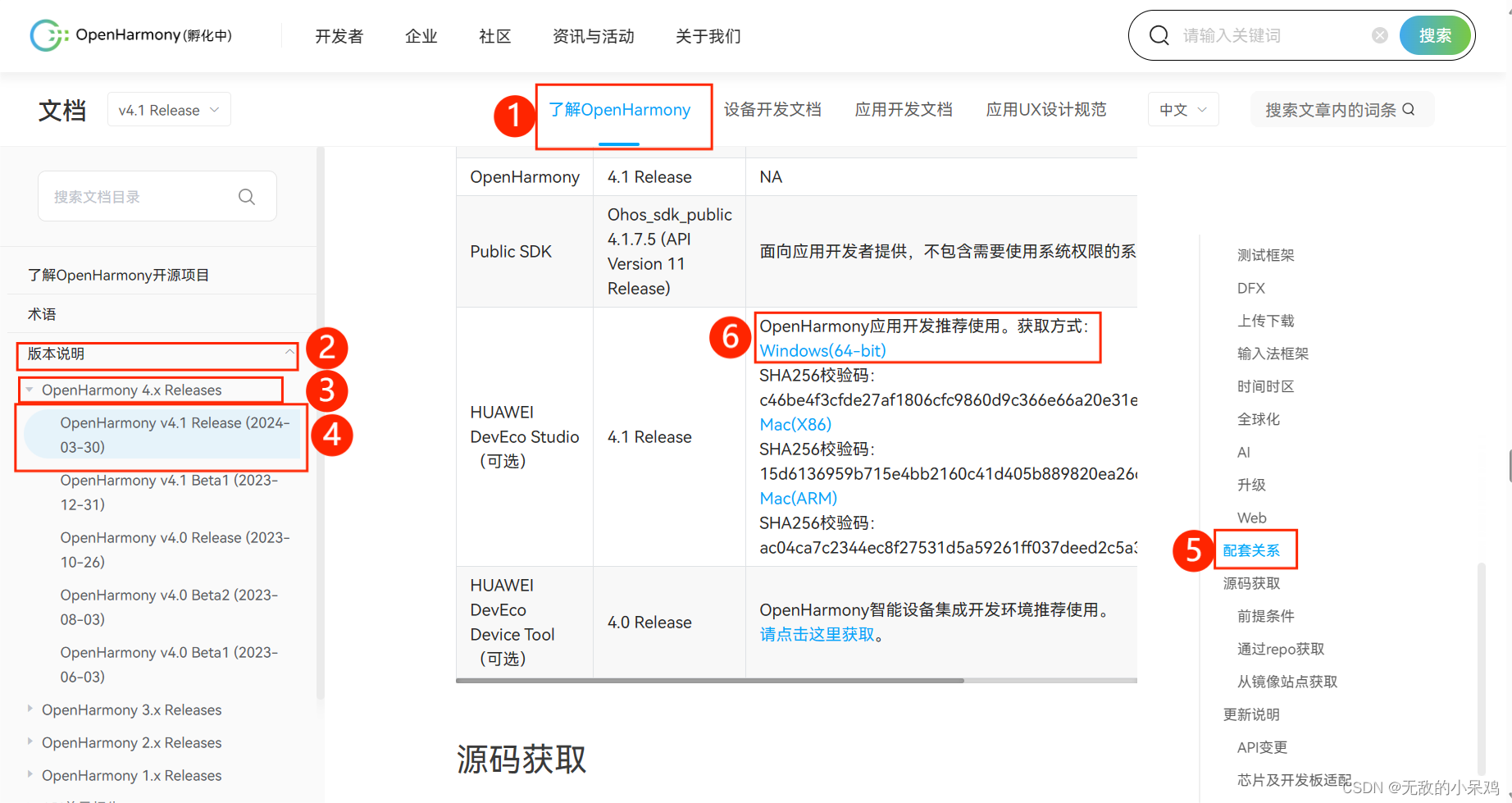Click the HUAWEI DevEco Studio (可选) cell
Viewport: 1512px width, 803px height.
525,436
